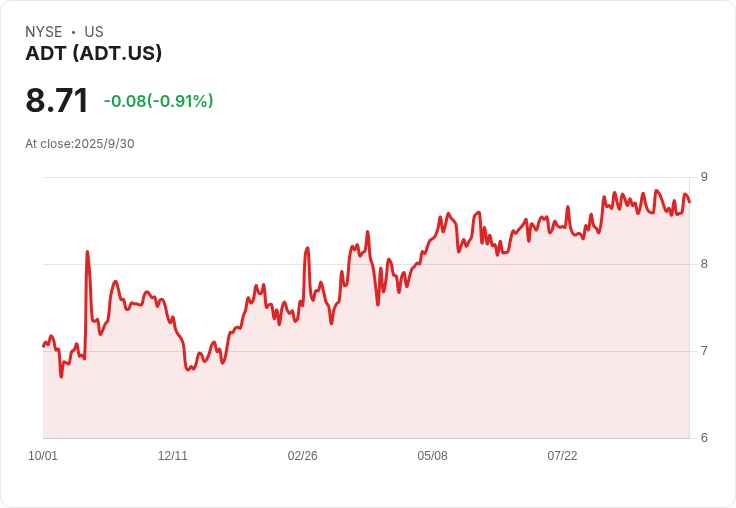Click the y-axis value 9

coord(704,177)
